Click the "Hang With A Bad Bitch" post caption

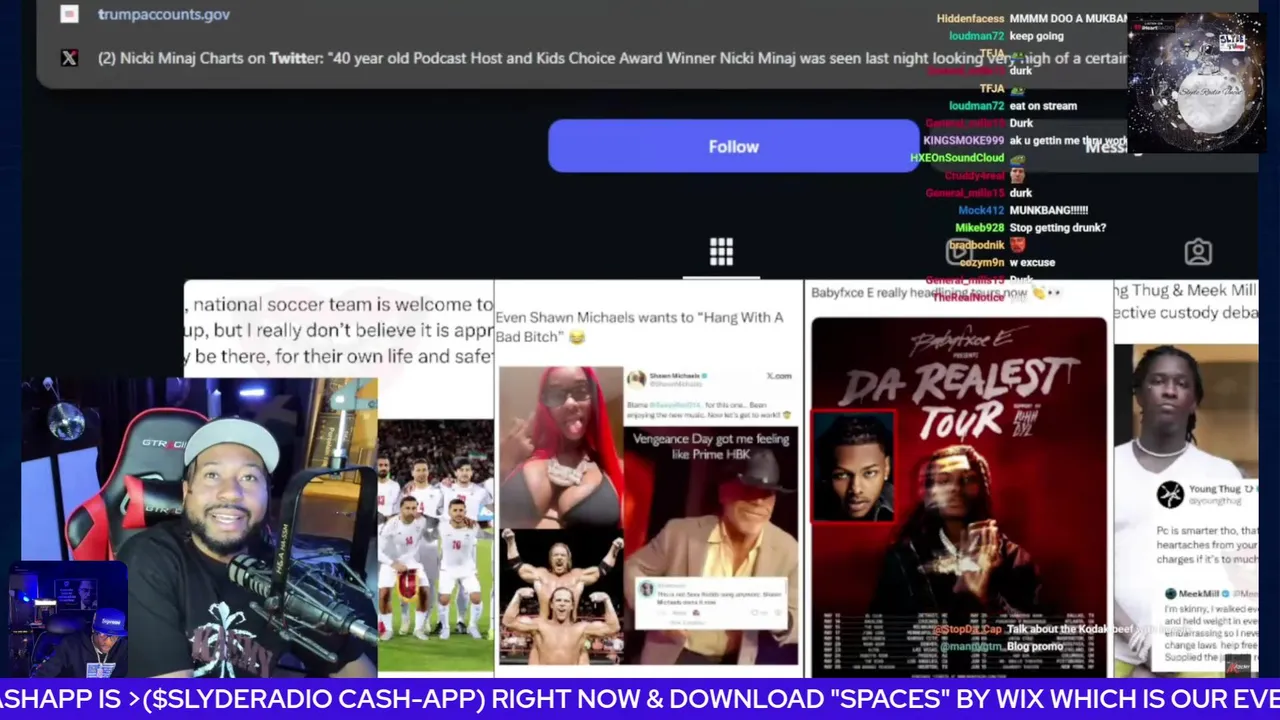coord(639,327)
